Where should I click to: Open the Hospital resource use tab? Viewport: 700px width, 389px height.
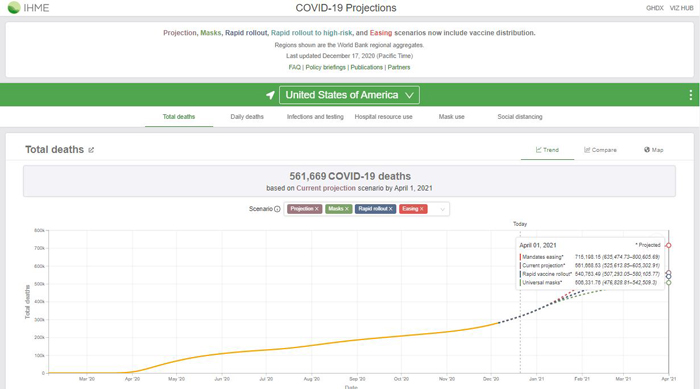pyautogui.click(x=383, y=117)
